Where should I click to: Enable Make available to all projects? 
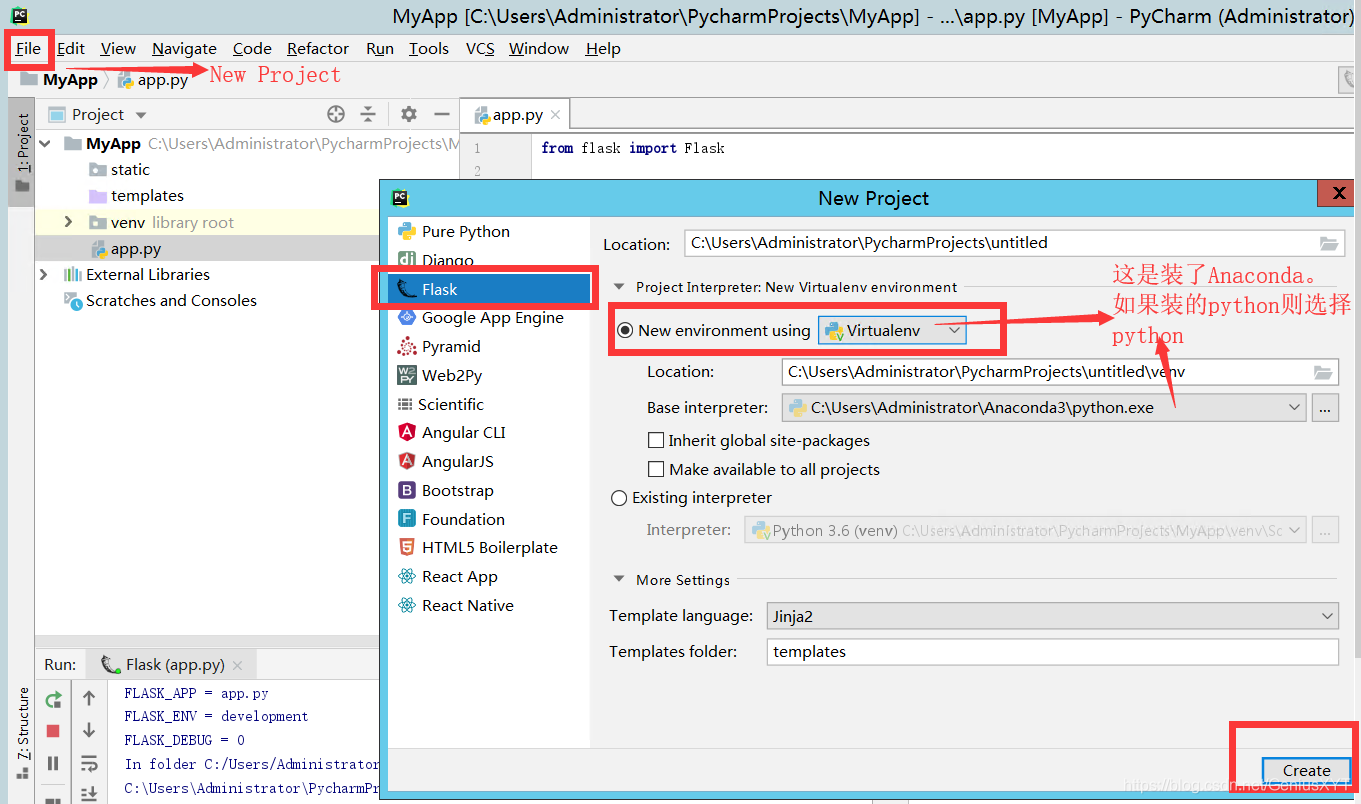click(656, 469)
